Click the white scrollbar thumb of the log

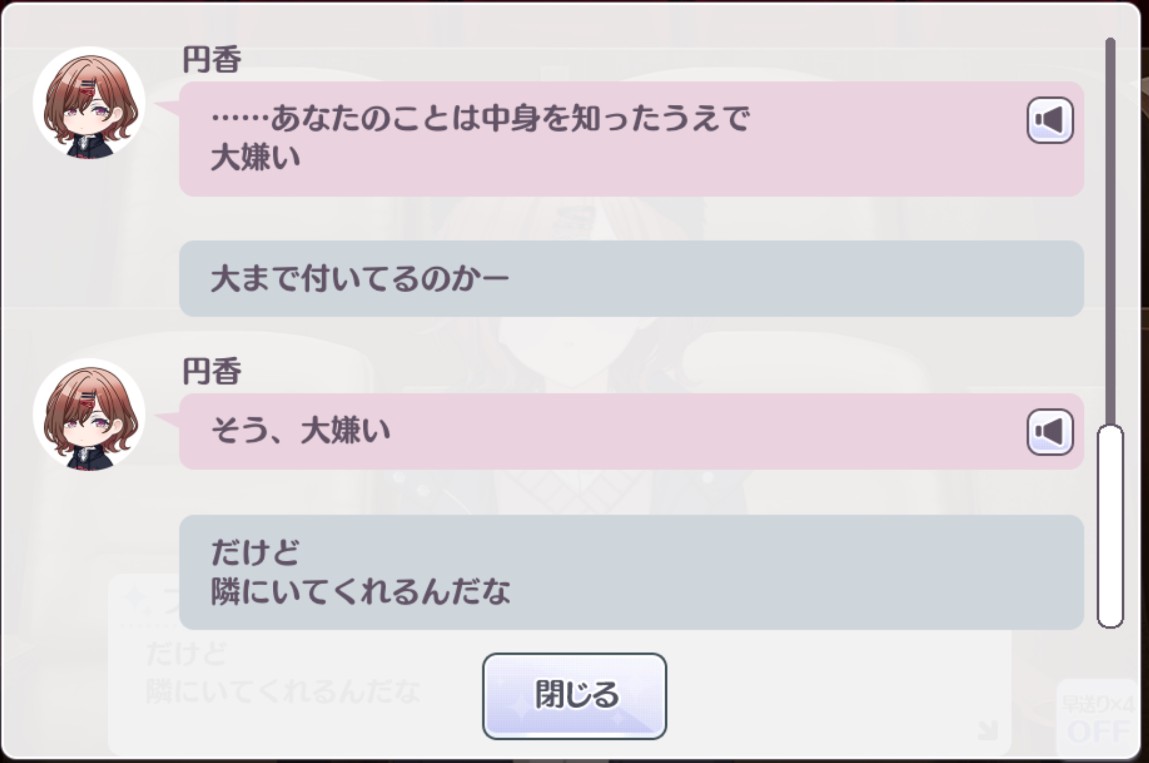coord(1110,525)
